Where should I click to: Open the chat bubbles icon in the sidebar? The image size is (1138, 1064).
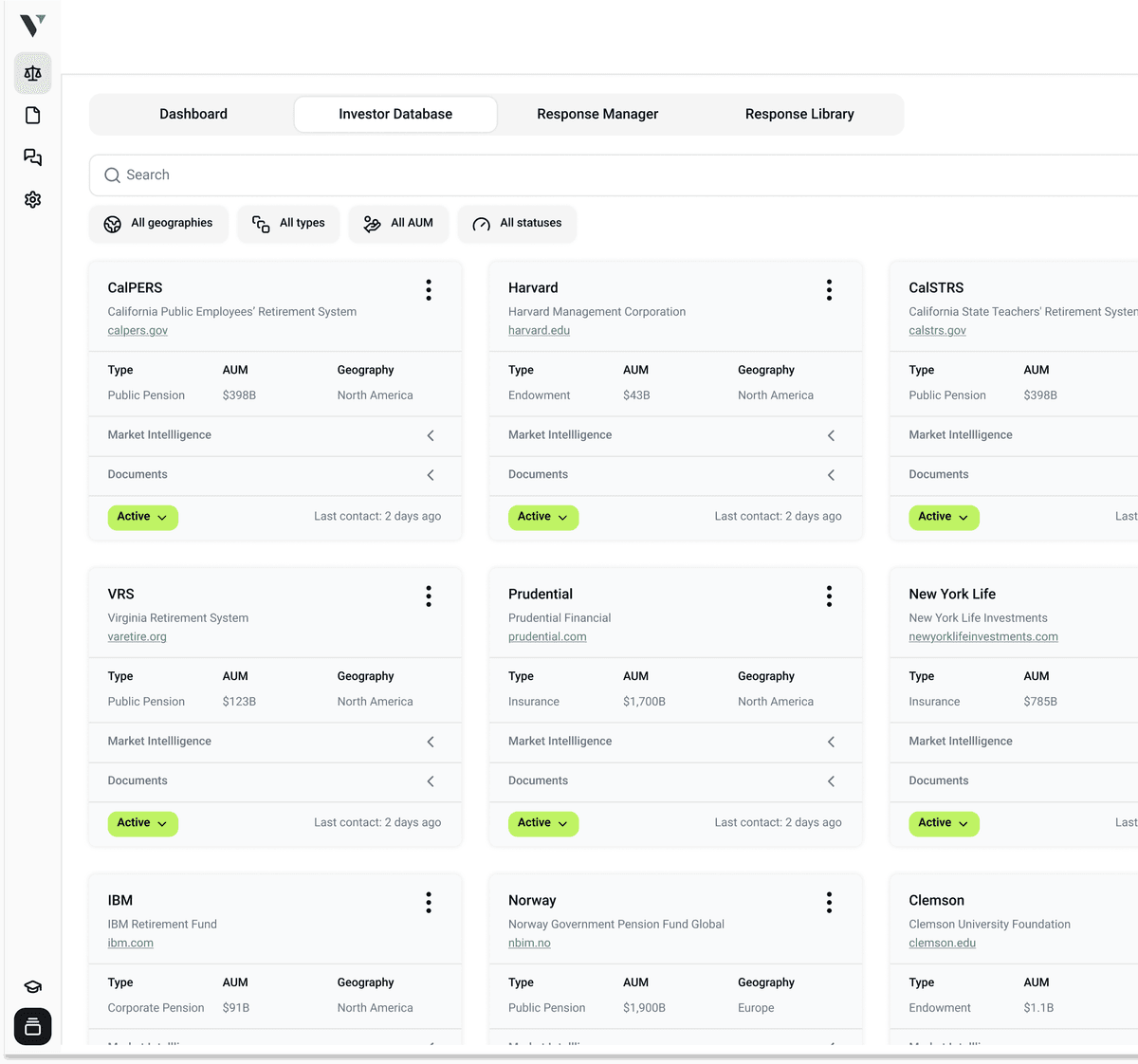tap(33, 157)
